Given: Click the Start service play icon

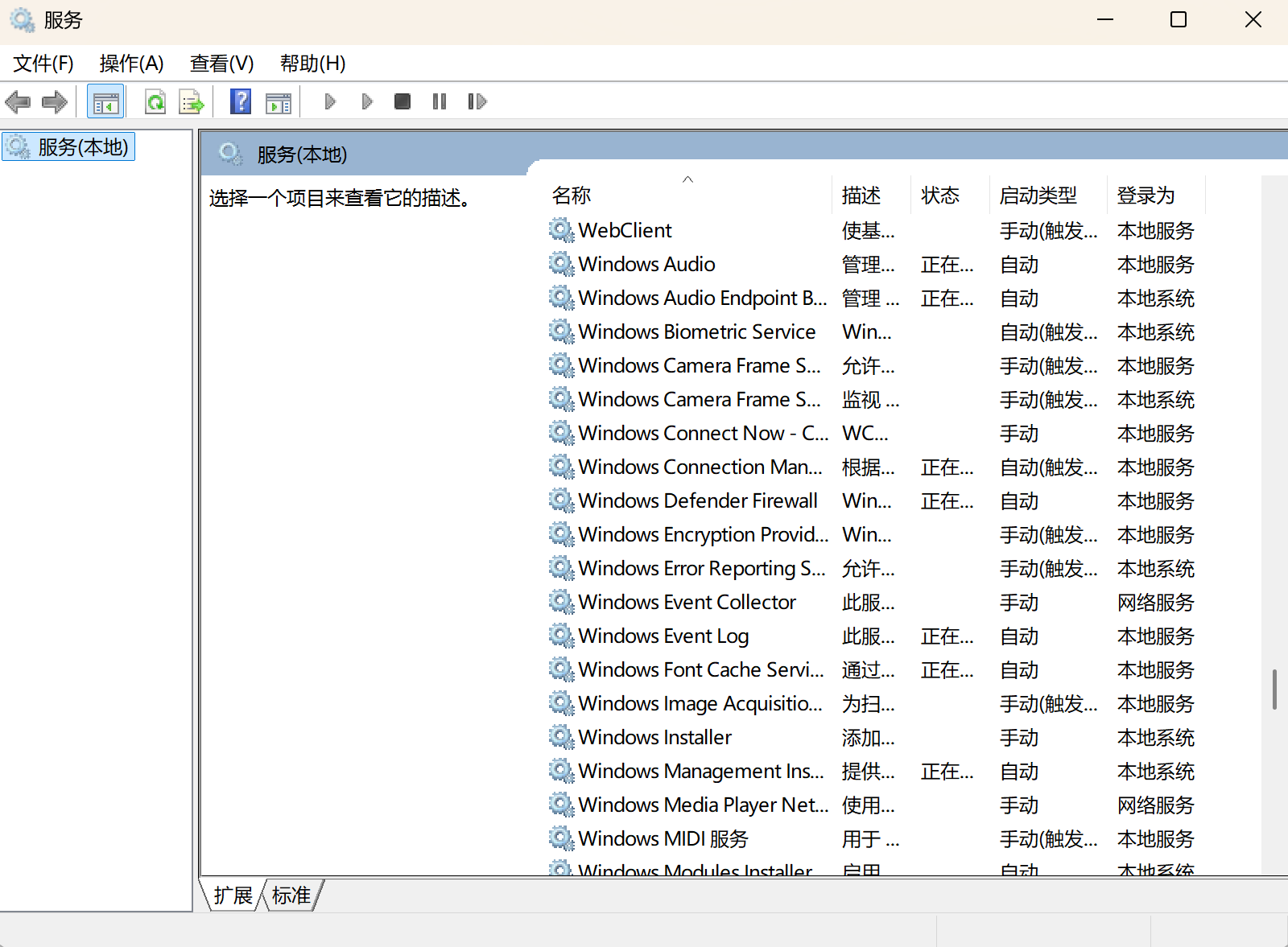Looking at the screenshot, I should coord(329,101).
